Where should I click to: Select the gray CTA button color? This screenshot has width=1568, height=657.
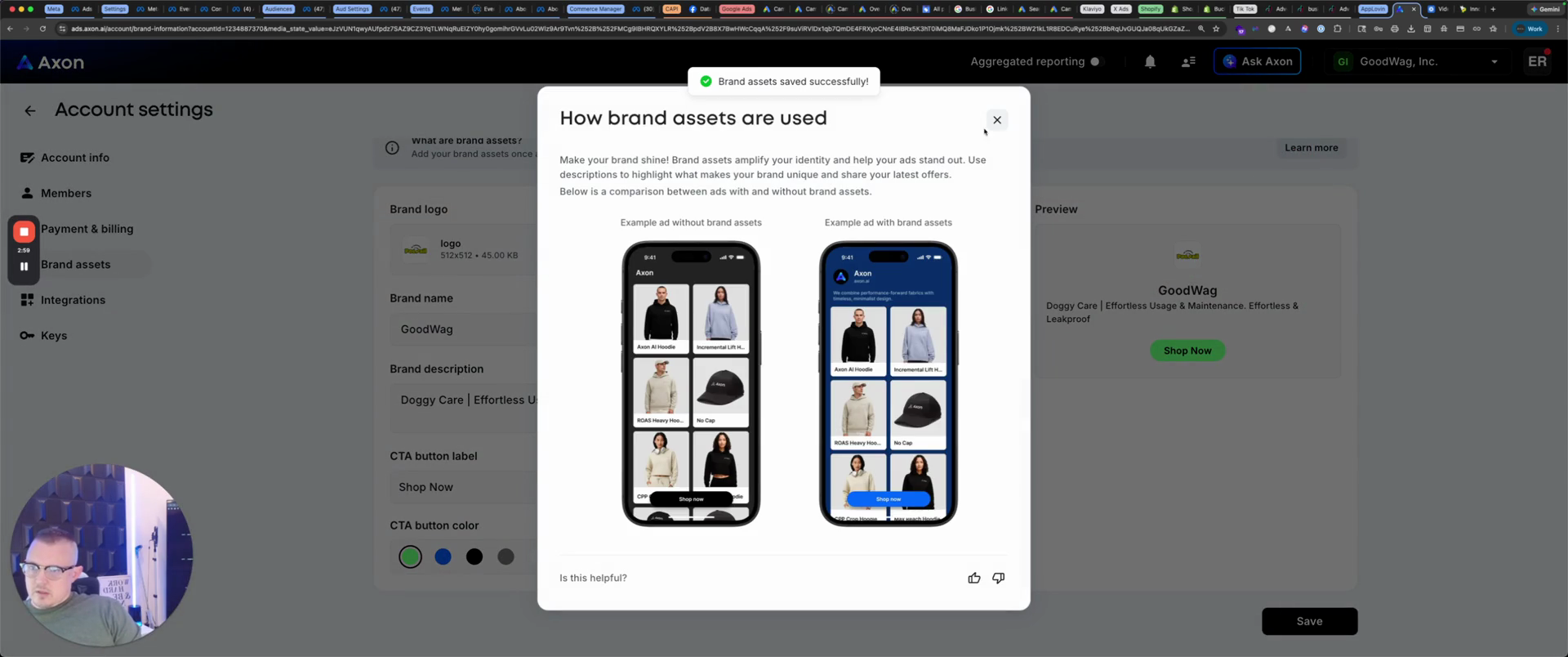pyautogui.click(x=506, y=556)
